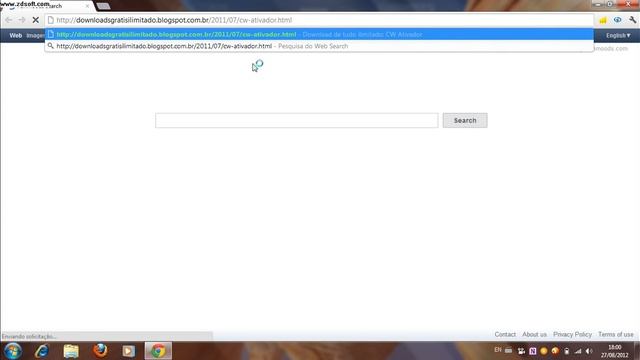Launch Firefox from the taskbar

pos(100,351)
